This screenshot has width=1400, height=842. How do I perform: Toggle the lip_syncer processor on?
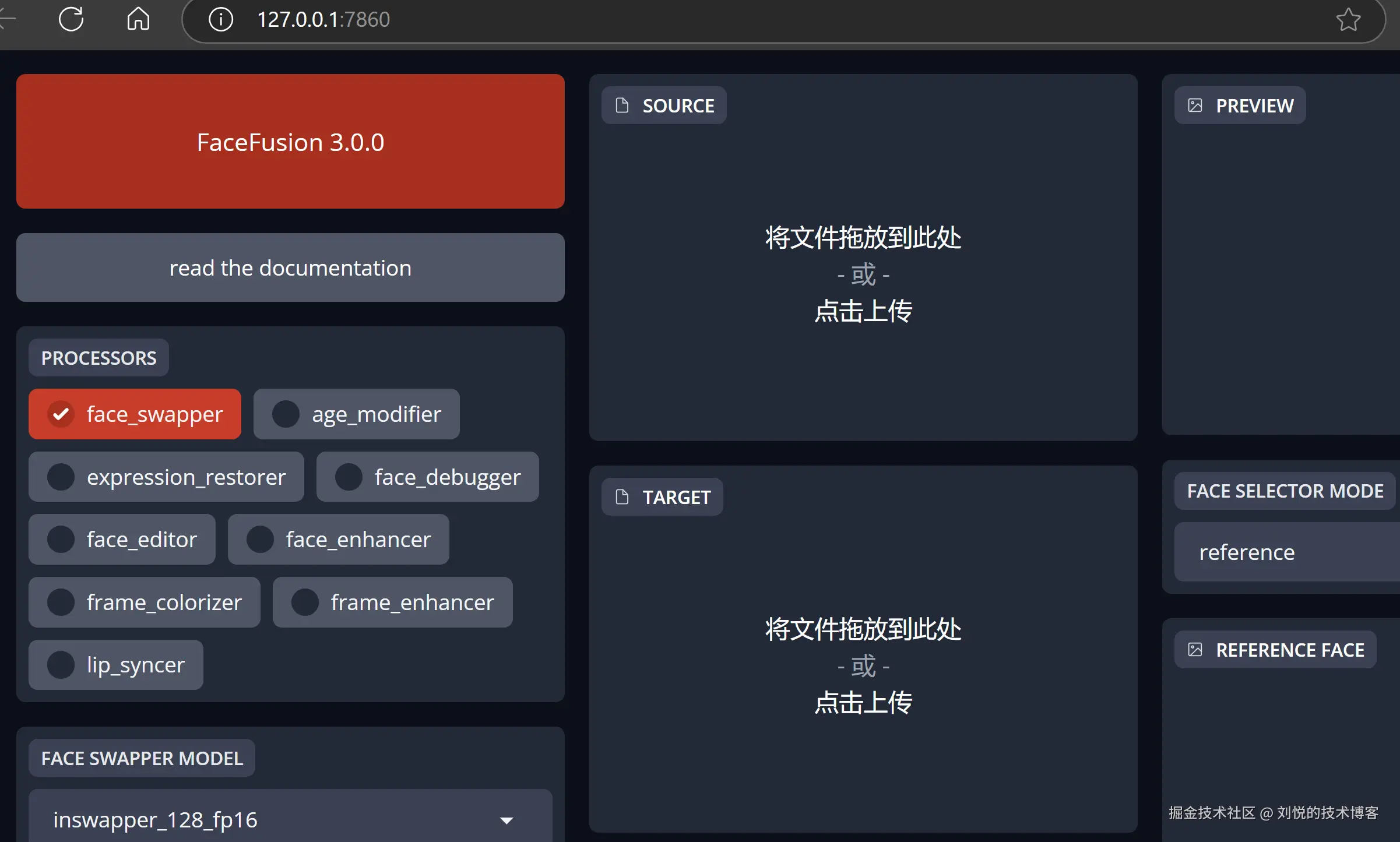[61, 665]
